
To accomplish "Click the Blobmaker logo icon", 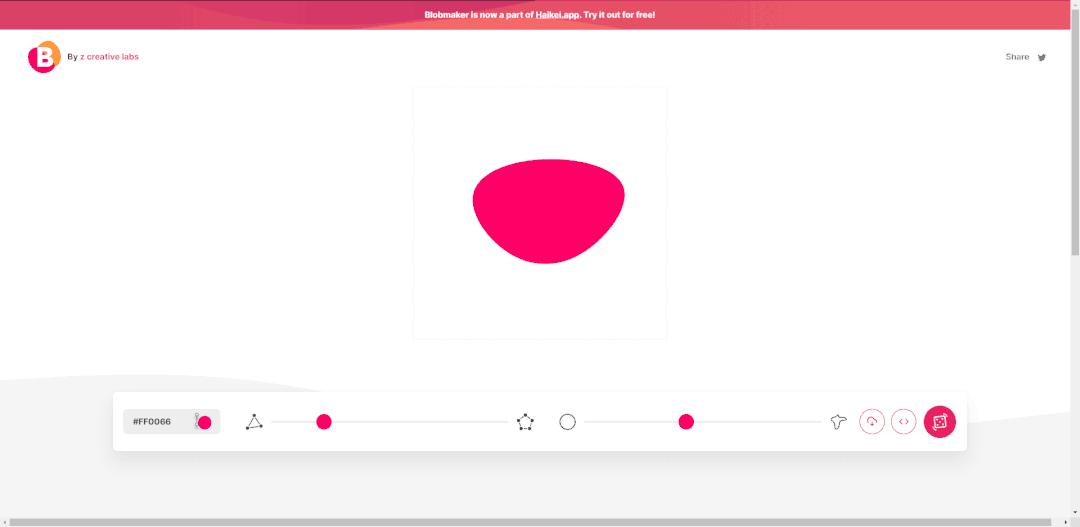I will [44, 57].
